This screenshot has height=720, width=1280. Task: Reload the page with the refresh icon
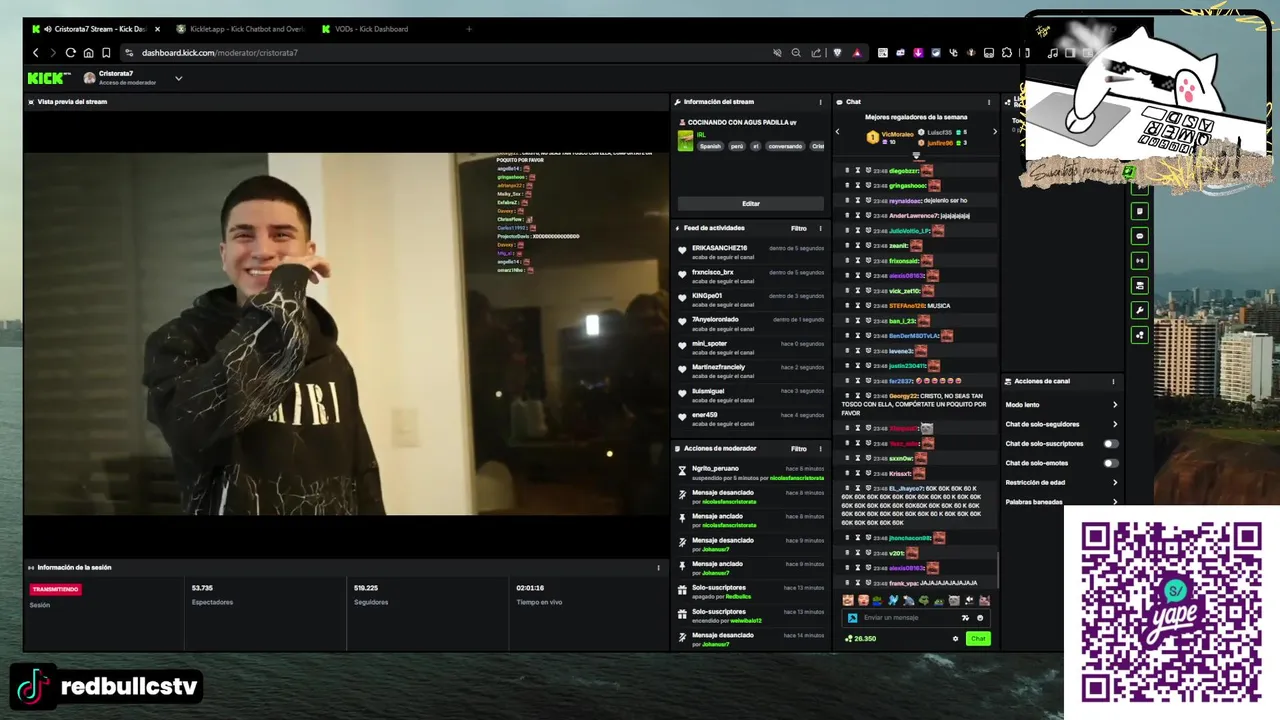coord(71,53)
